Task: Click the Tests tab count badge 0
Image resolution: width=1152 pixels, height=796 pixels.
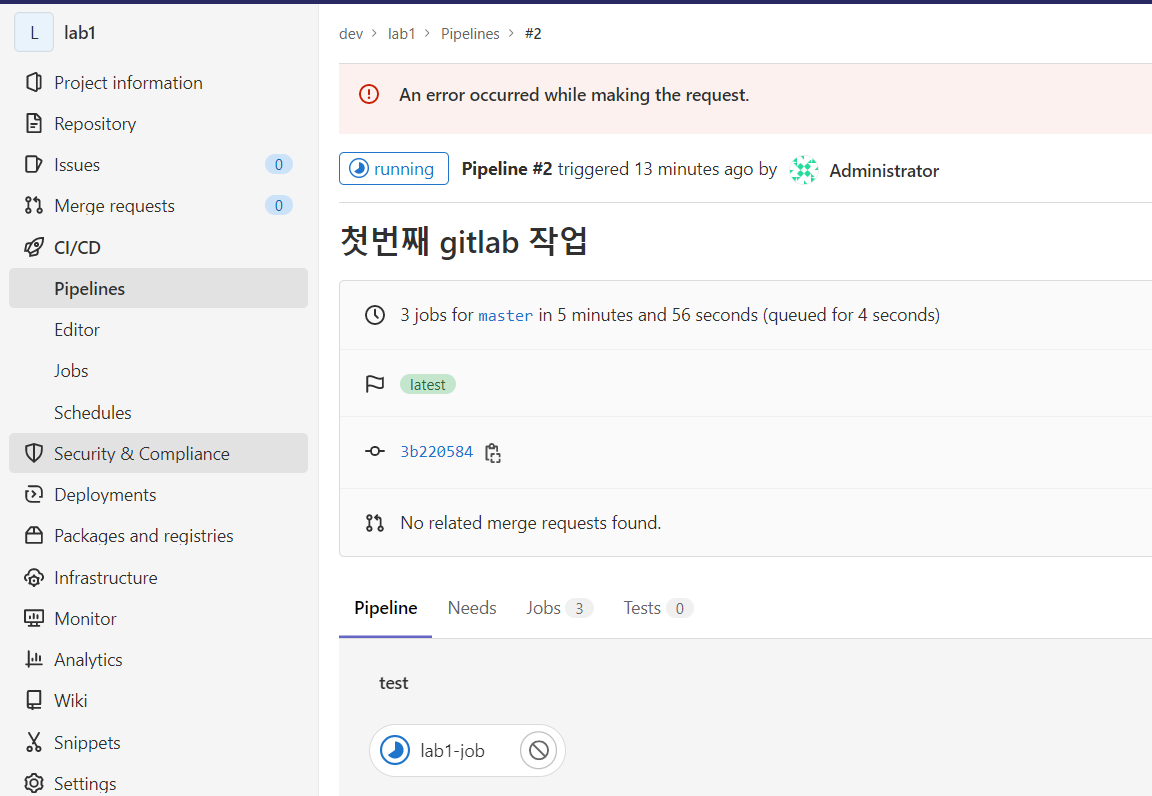Action: [x=680, y=608]
